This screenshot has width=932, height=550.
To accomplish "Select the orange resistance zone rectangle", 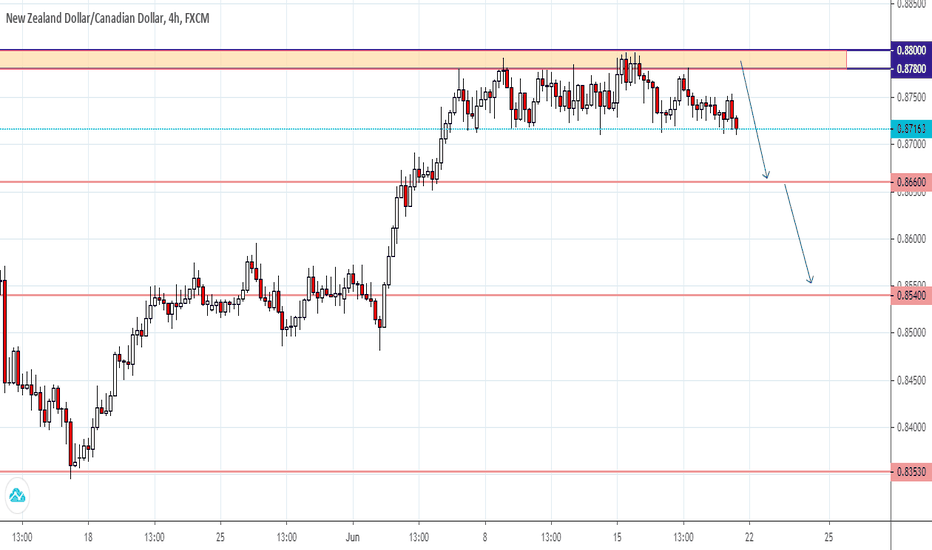I will [x=423, y=59].
